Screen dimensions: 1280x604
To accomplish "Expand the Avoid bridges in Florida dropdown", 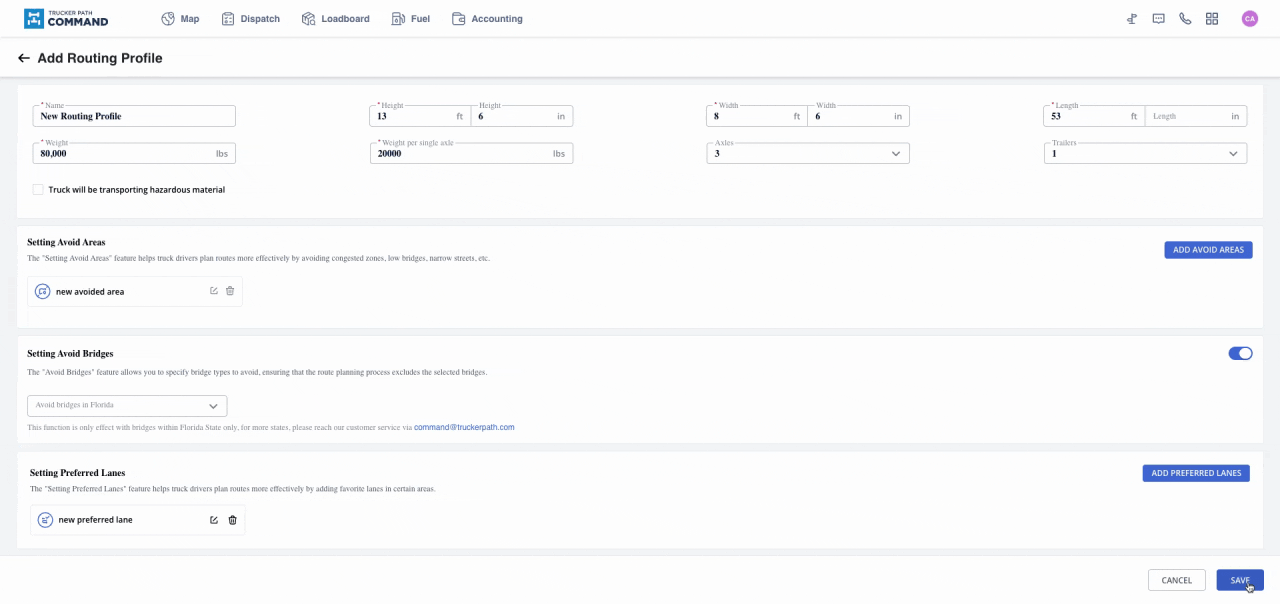I will tap(127, 406).
